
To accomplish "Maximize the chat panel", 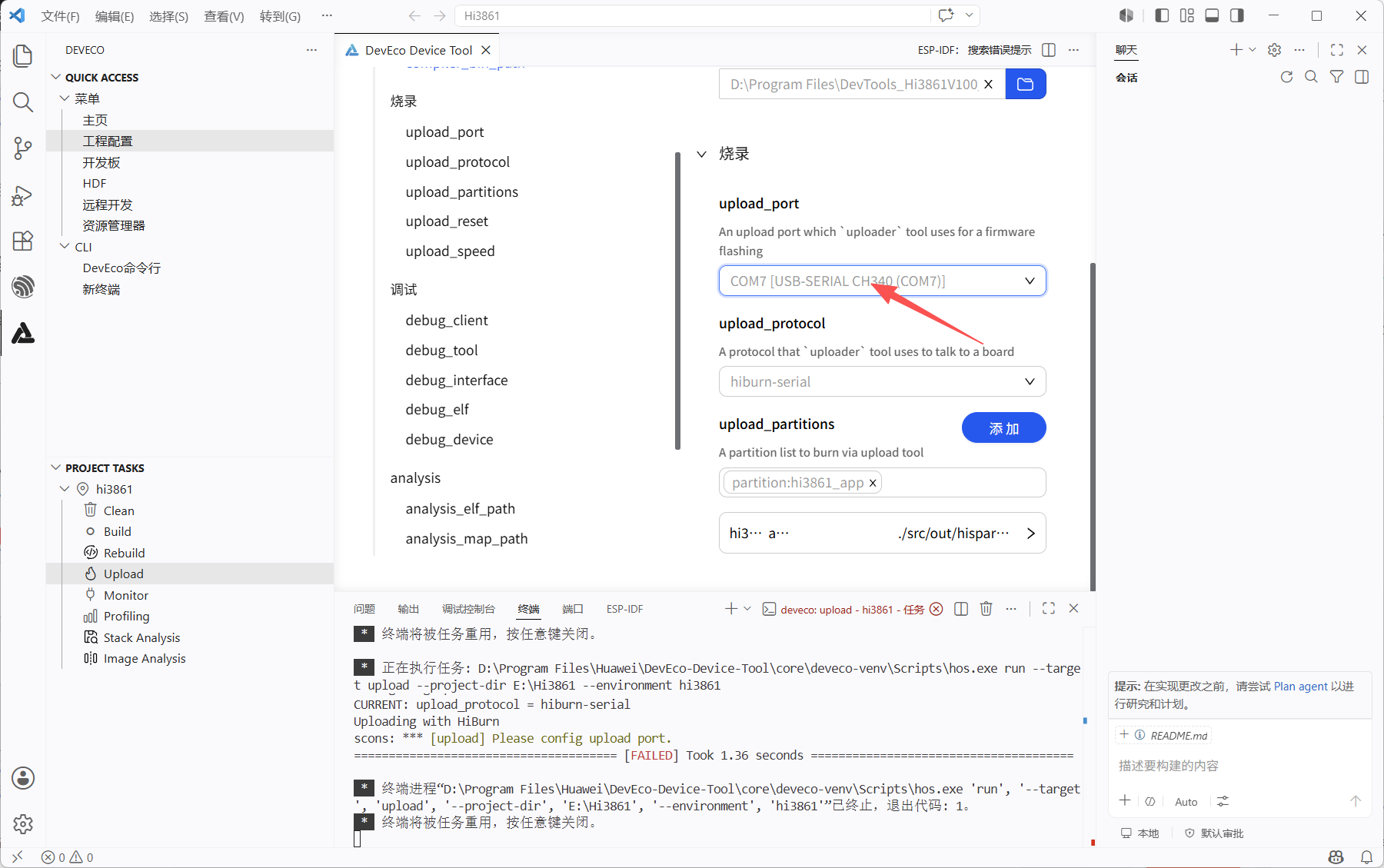I will 1337,50.
